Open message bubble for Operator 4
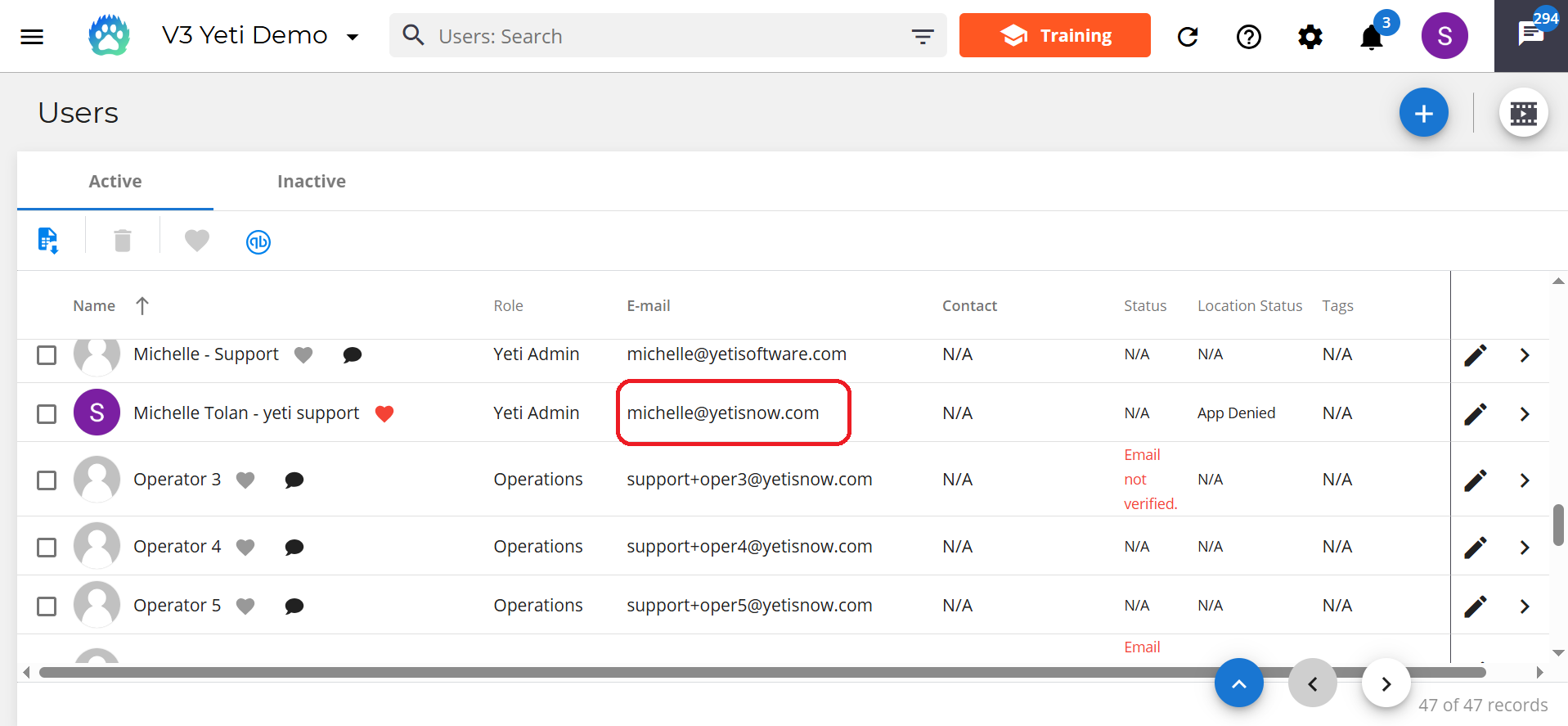The width and height of the screenshot is (1568, 726). 294,547
